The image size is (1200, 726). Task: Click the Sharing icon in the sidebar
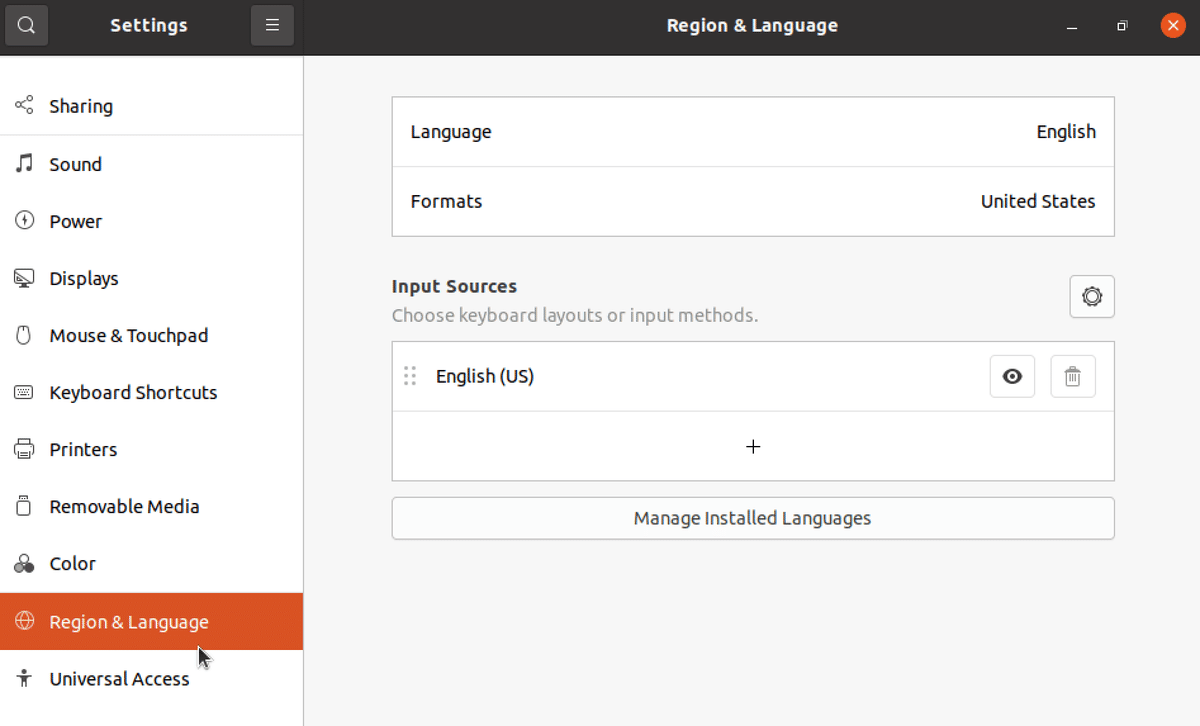coord(24,105)
